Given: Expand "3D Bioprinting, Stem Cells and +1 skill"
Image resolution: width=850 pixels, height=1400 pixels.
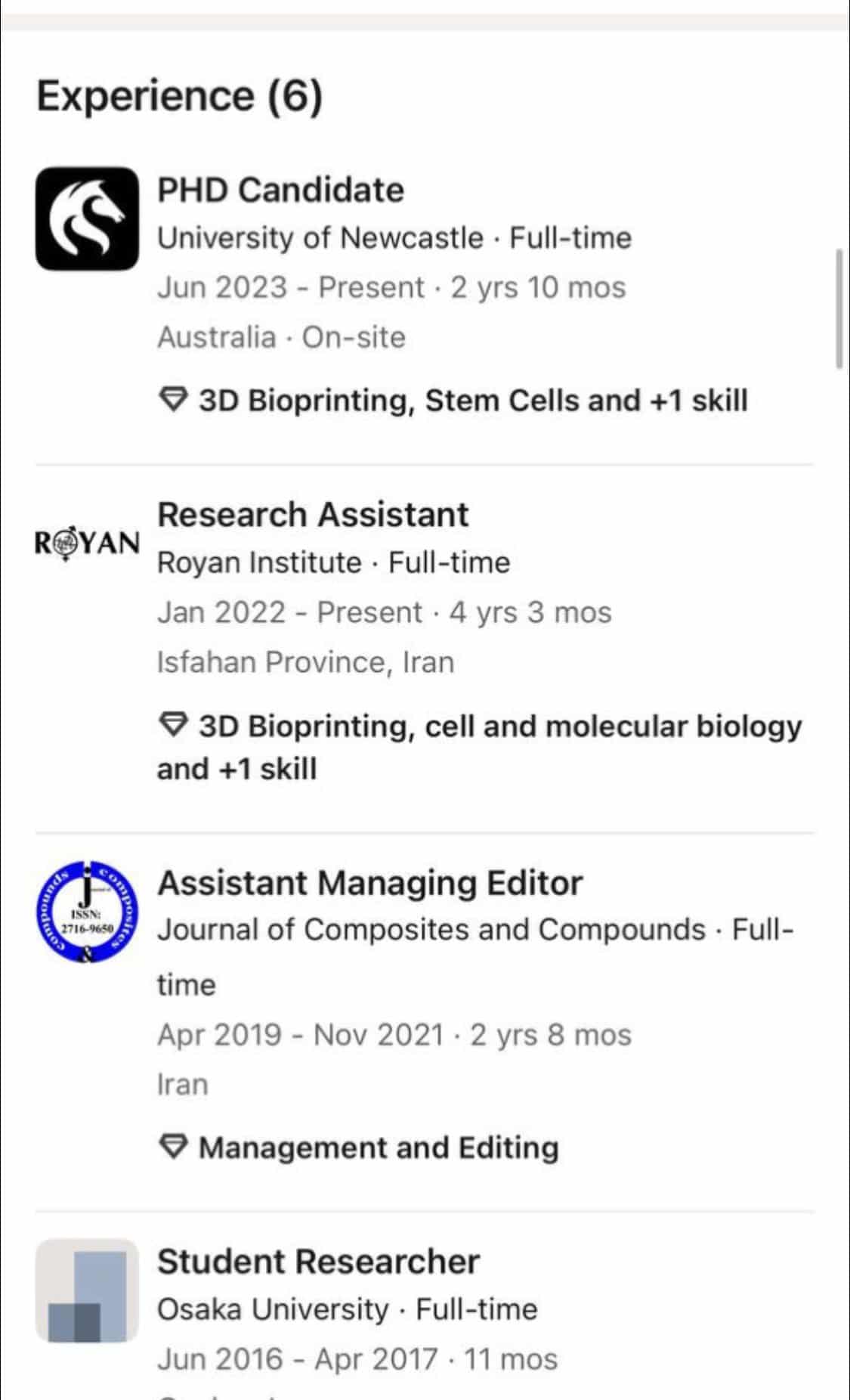Looking at the screenshot, I should [x=473, y=400].
